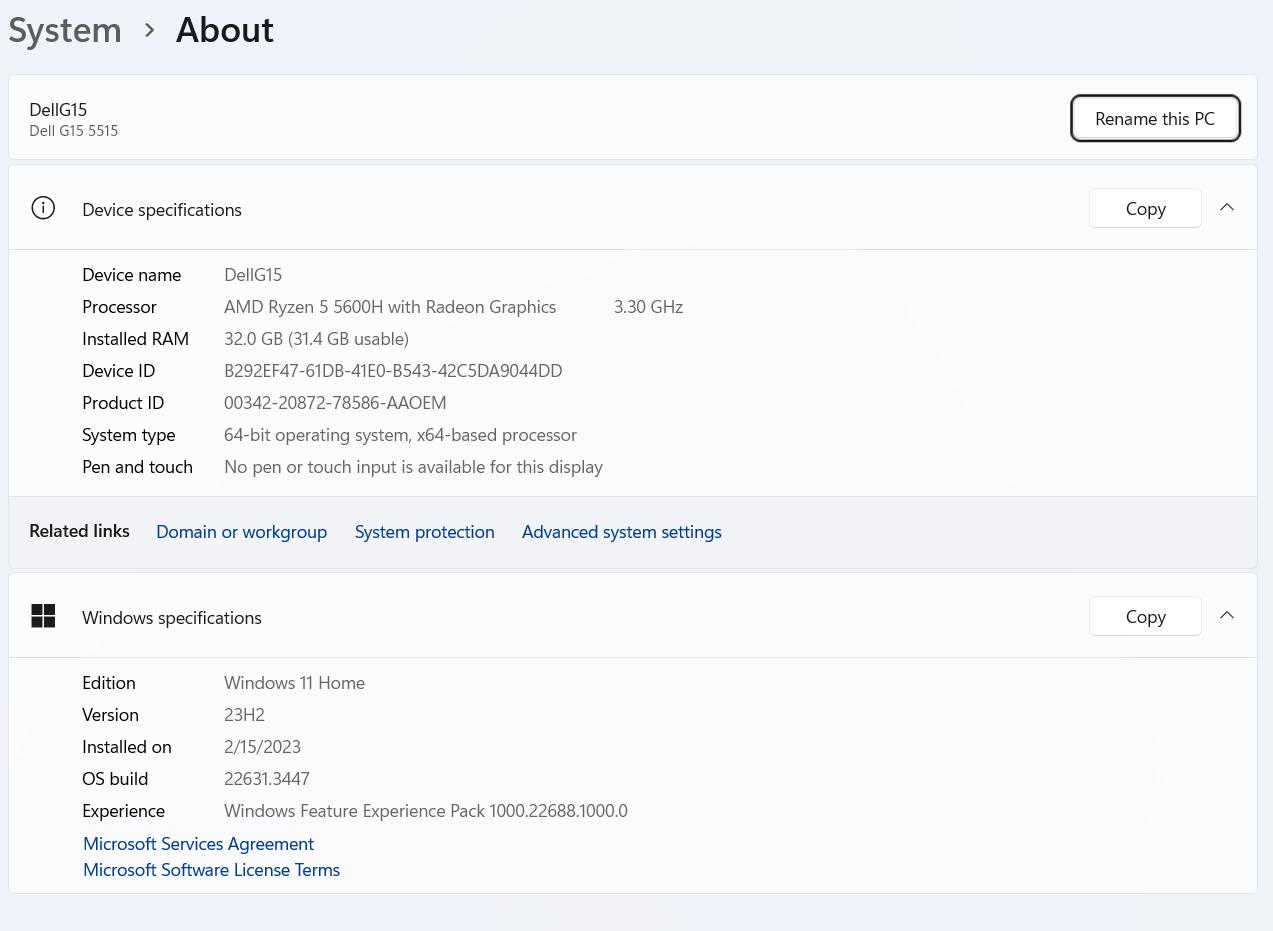The height and width of the screenshot is (931, 1273).
Task: Open the System protection link
Action: click(x=424, y=531)
